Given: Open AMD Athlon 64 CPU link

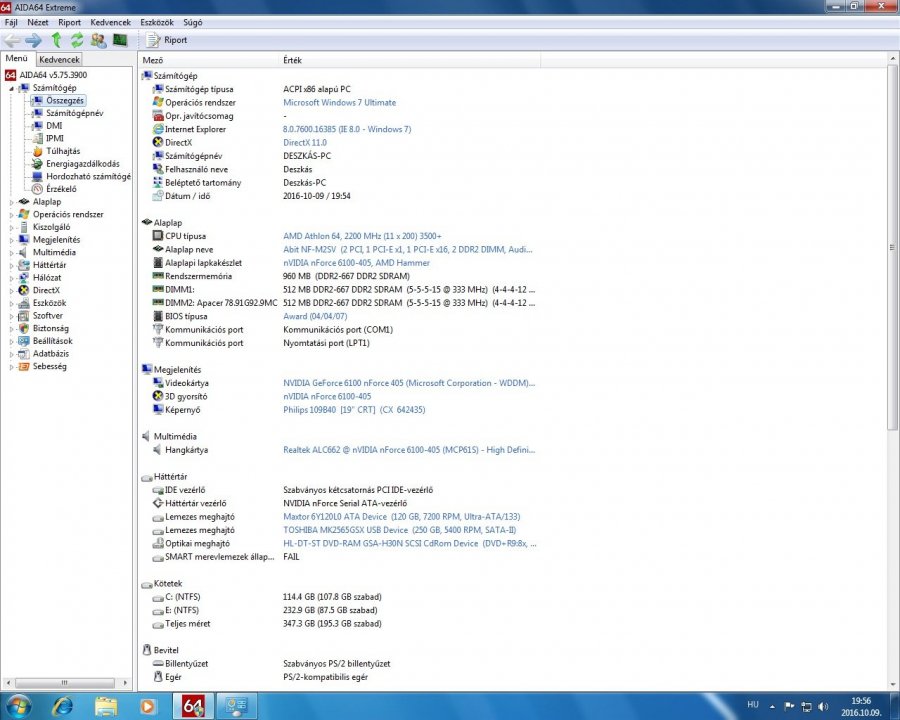Looking at the screenshot, I should tap(362, 236).
